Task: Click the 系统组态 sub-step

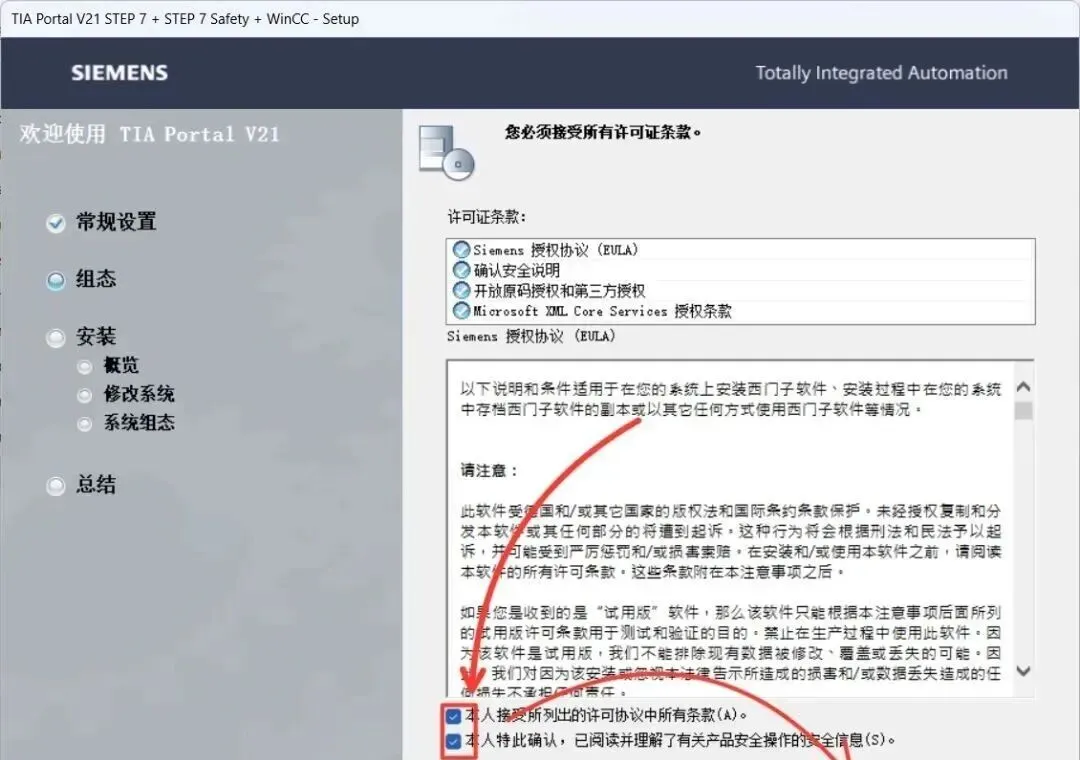Action: [139, 422]
